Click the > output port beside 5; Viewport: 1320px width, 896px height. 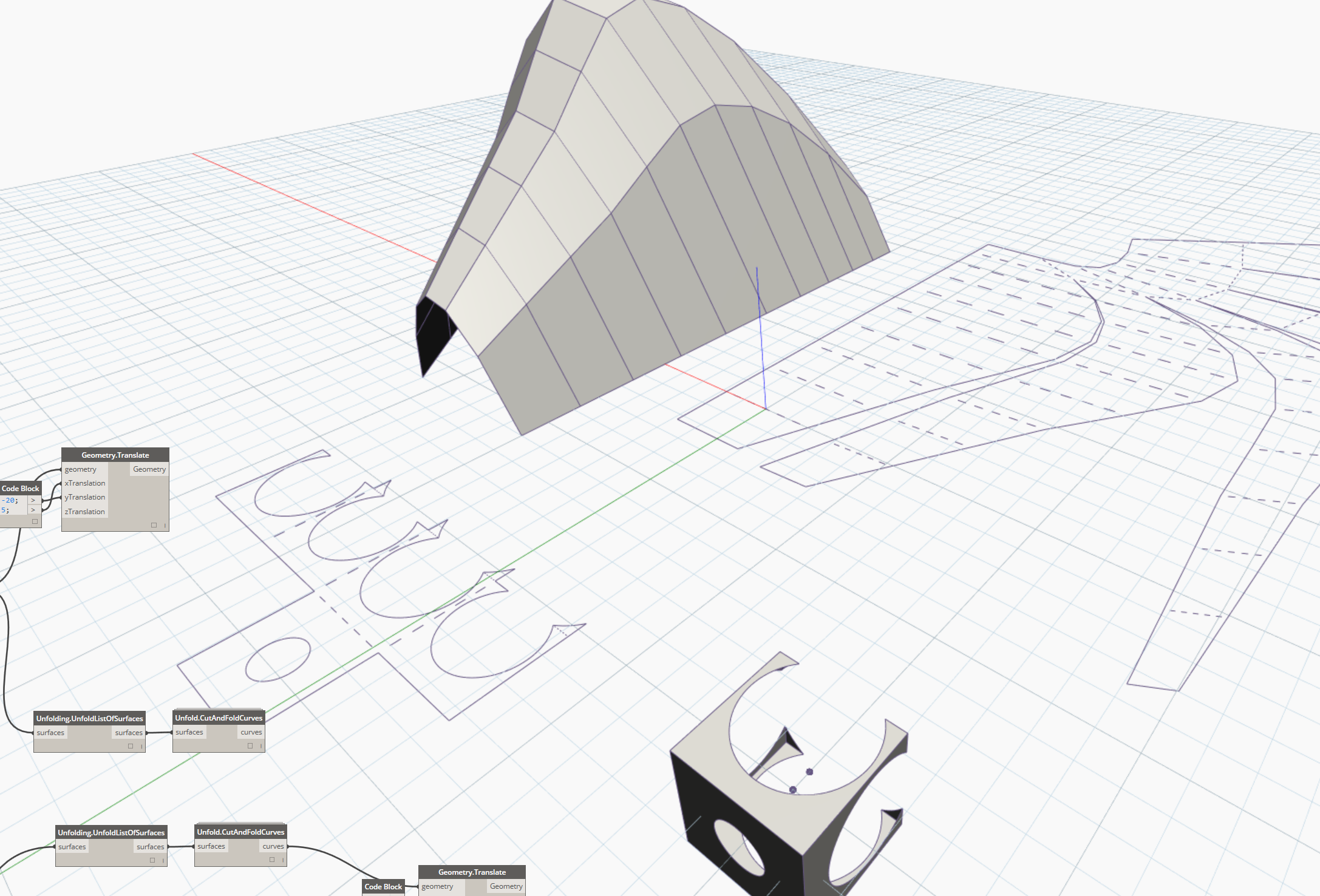point(34,510)
